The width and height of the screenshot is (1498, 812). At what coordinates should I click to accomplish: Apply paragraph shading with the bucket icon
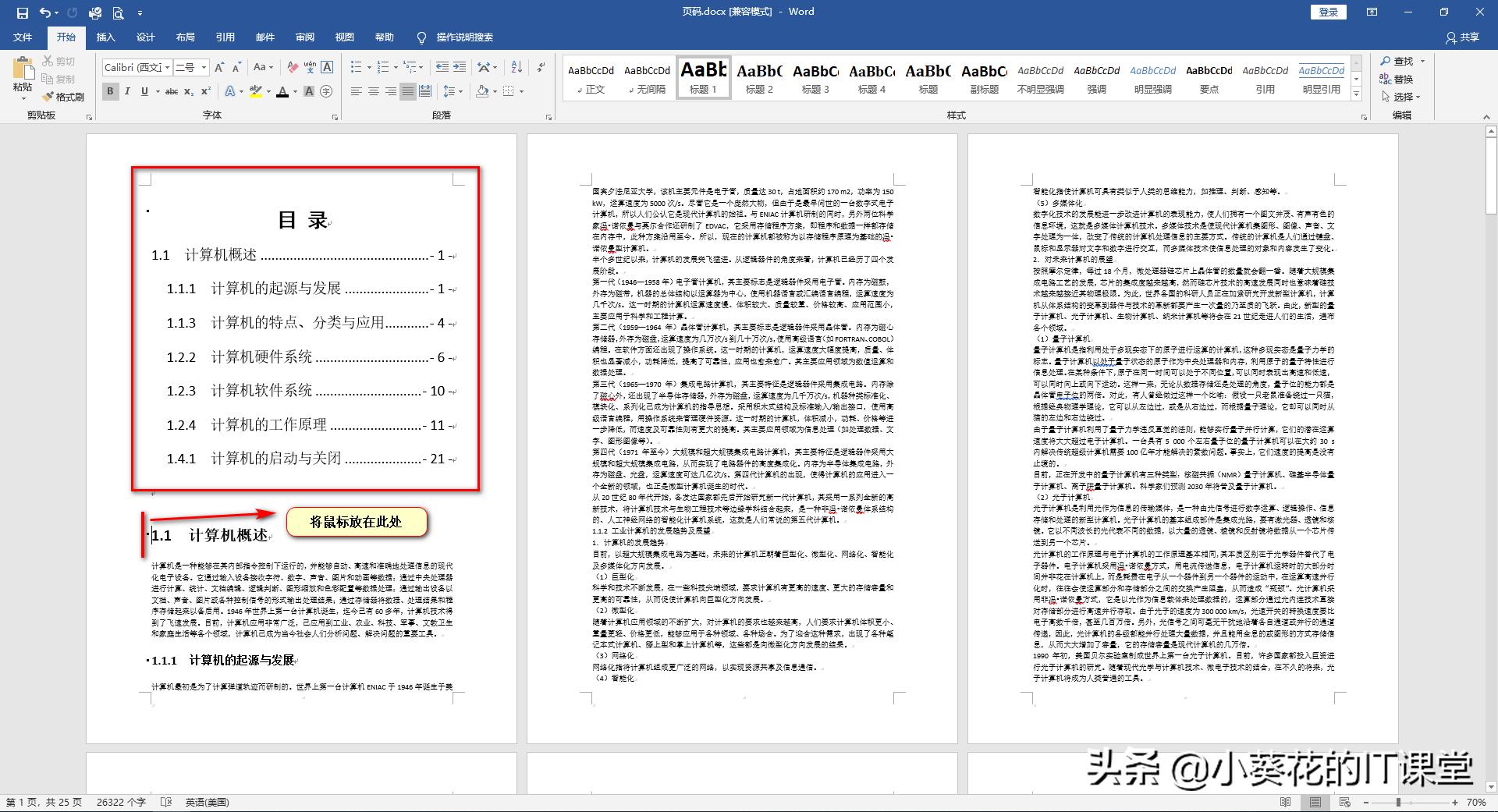point(482,91)
